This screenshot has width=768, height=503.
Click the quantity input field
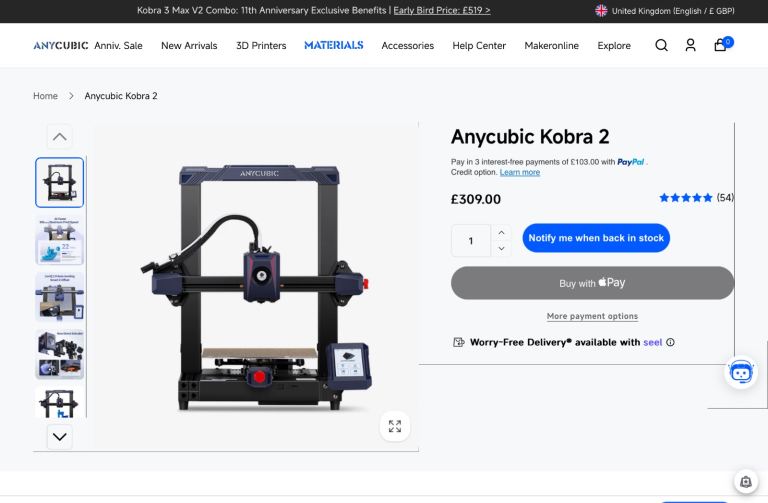pyautogui.click(x=471, y=240)
